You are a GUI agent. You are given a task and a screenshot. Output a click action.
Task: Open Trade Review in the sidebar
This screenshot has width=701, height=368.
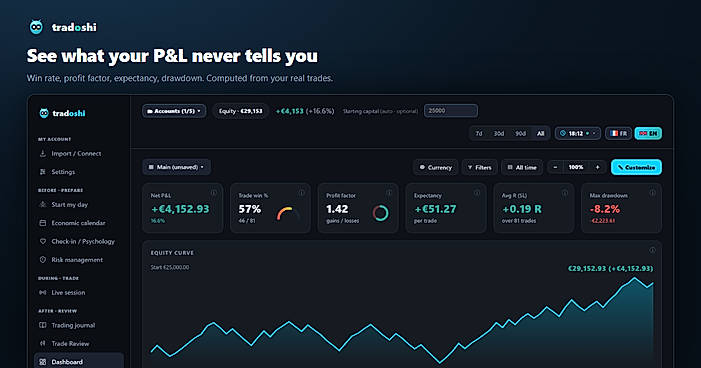(x=79, y=343)
